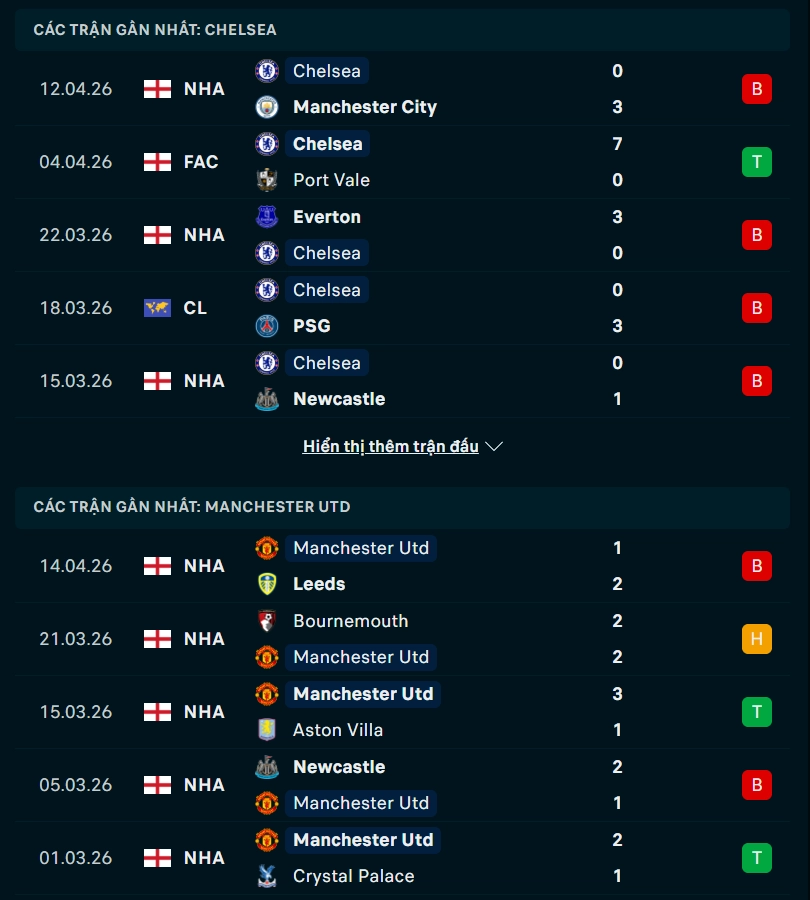
Task: Click the England flag beside FAC
Action: [x=157, y=162]
